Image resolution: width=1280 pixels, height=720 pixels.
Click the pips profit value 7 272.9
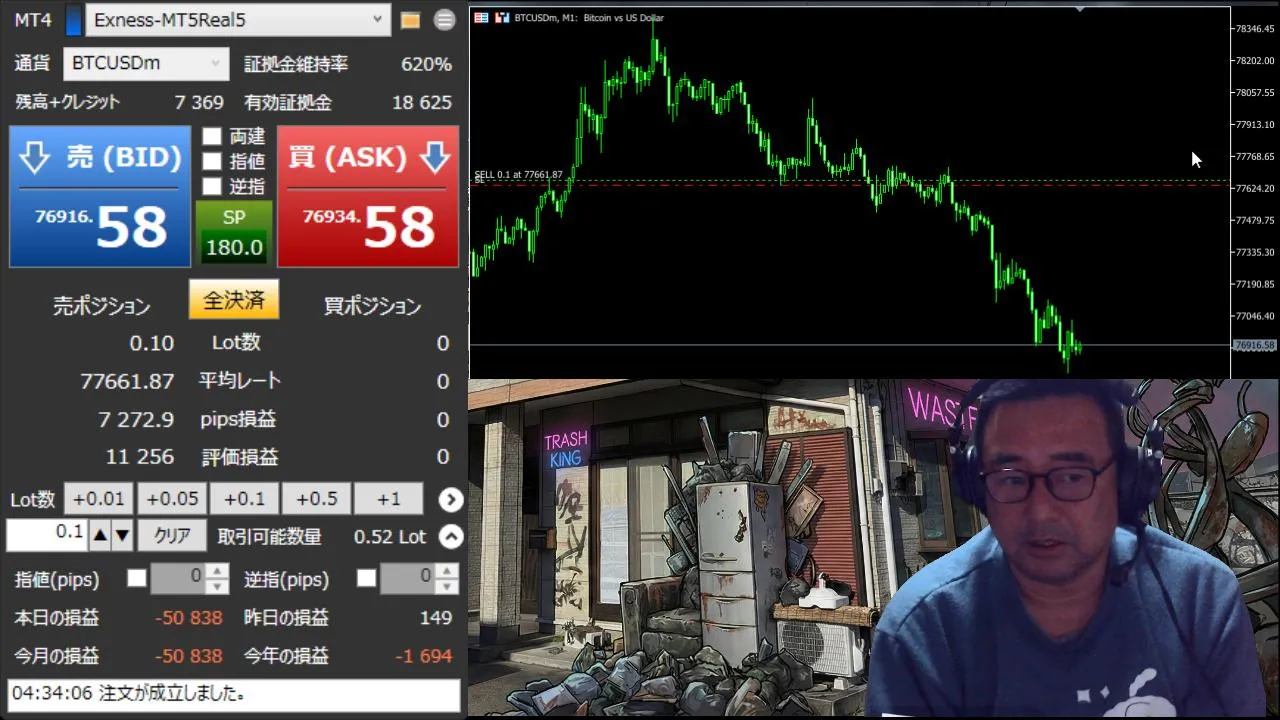(136, 419)
